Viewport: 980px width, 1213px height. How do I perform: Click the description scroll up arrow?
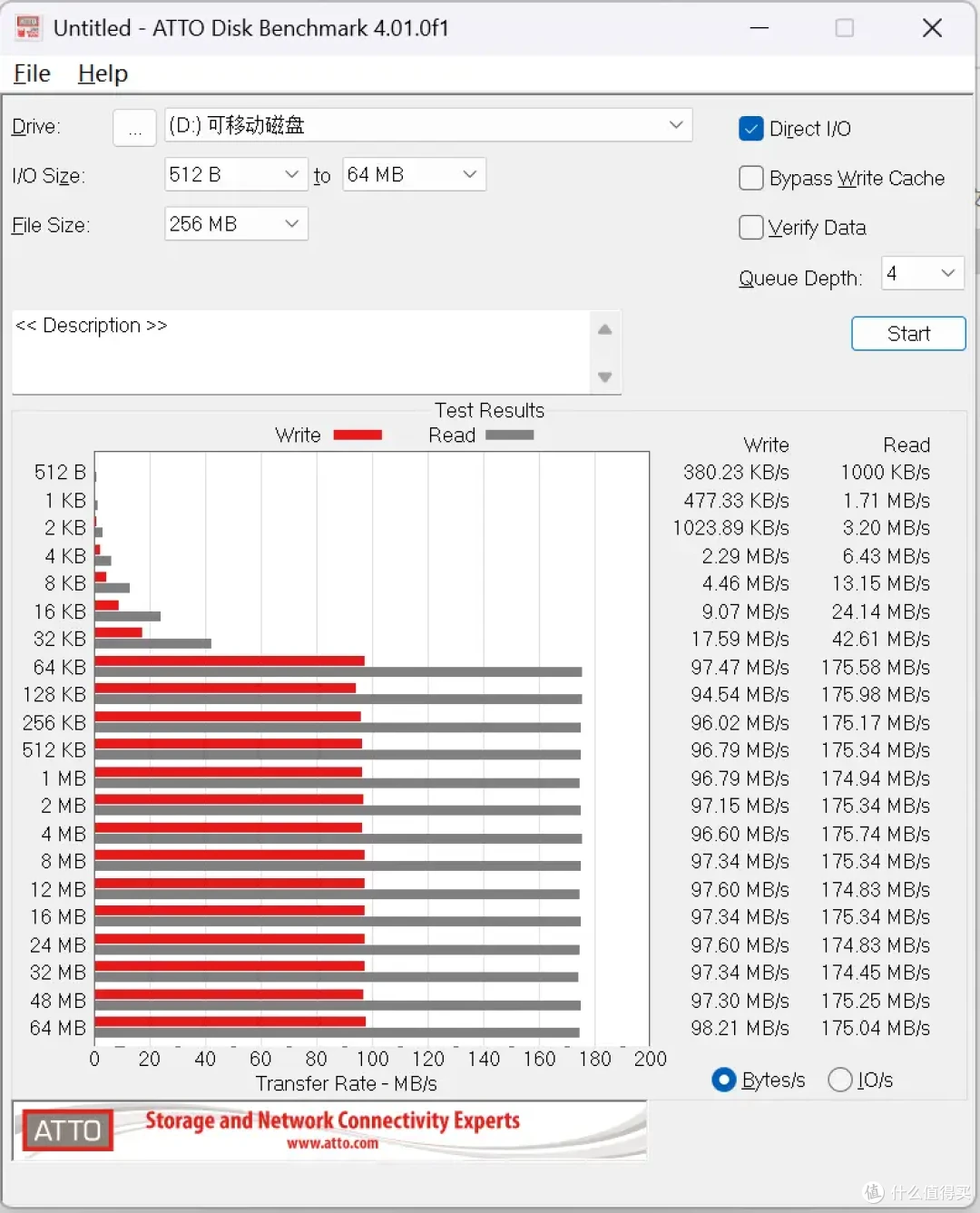point(605,329)
